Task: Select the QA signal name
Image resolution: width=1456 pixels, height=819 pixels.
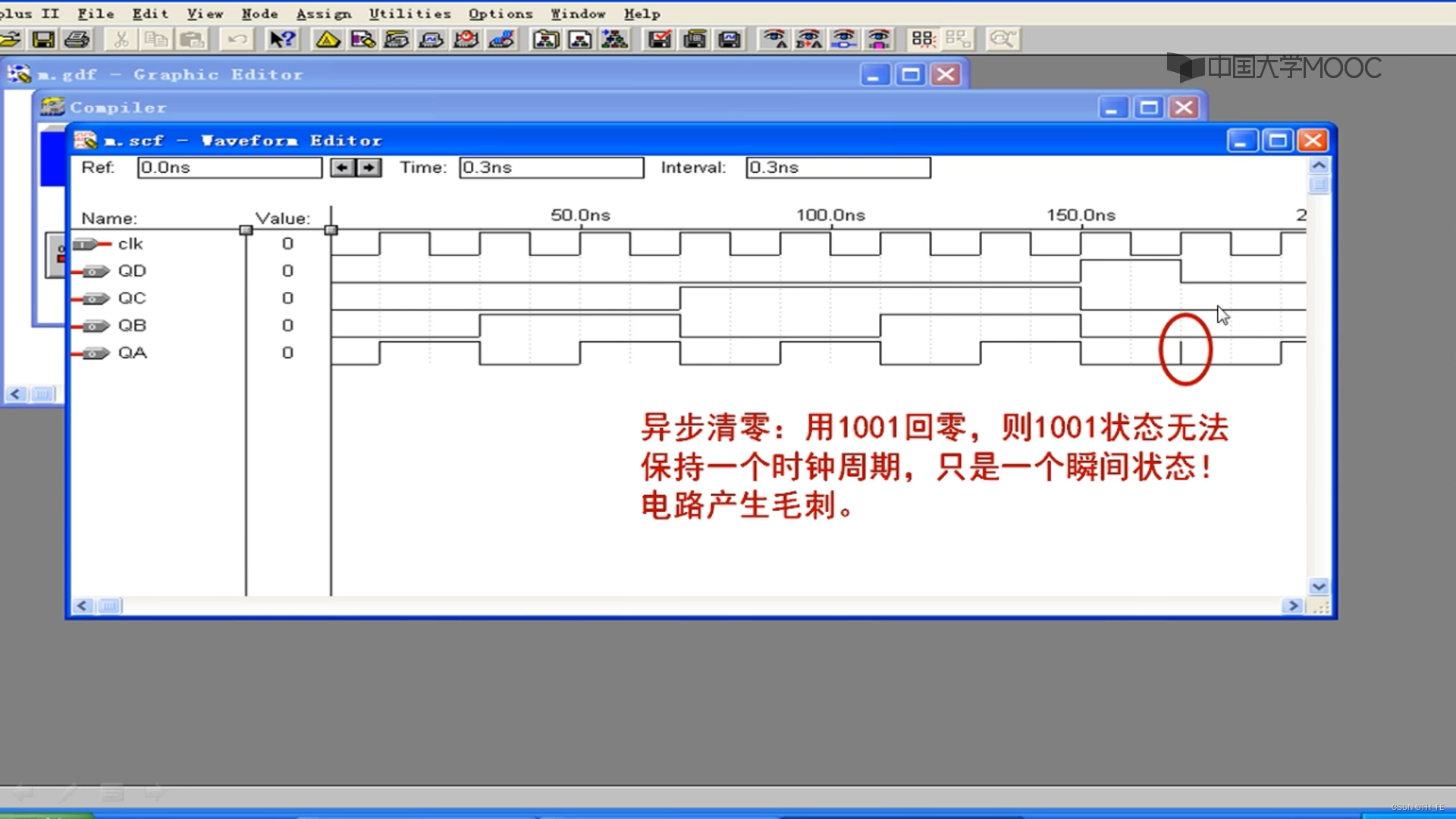Action: tap(132, 353)
